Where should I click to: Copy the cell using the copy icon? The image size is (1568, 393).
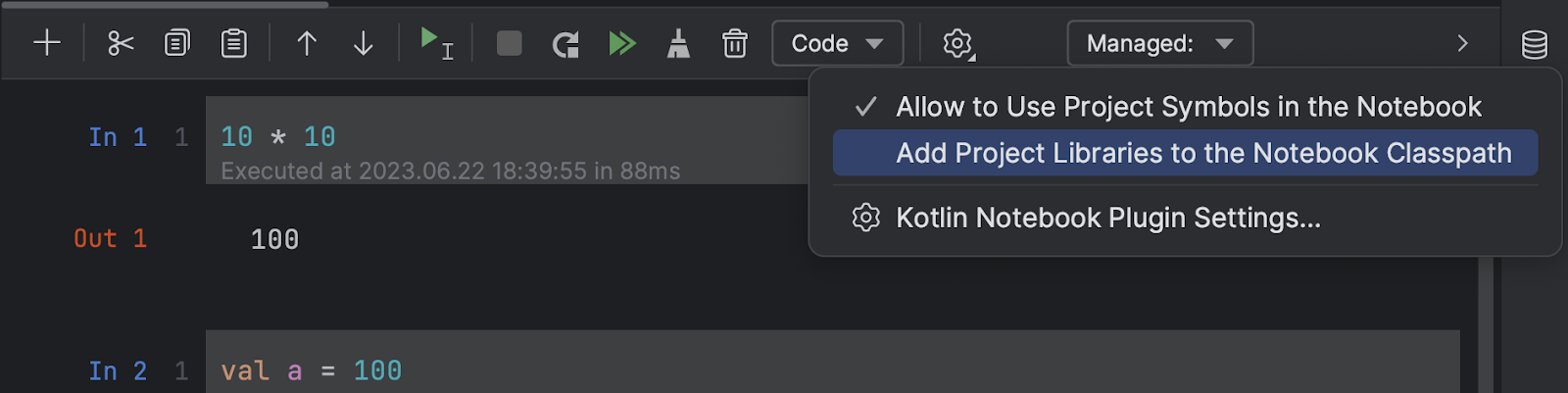pyautogui.click(x=177, y=43)
